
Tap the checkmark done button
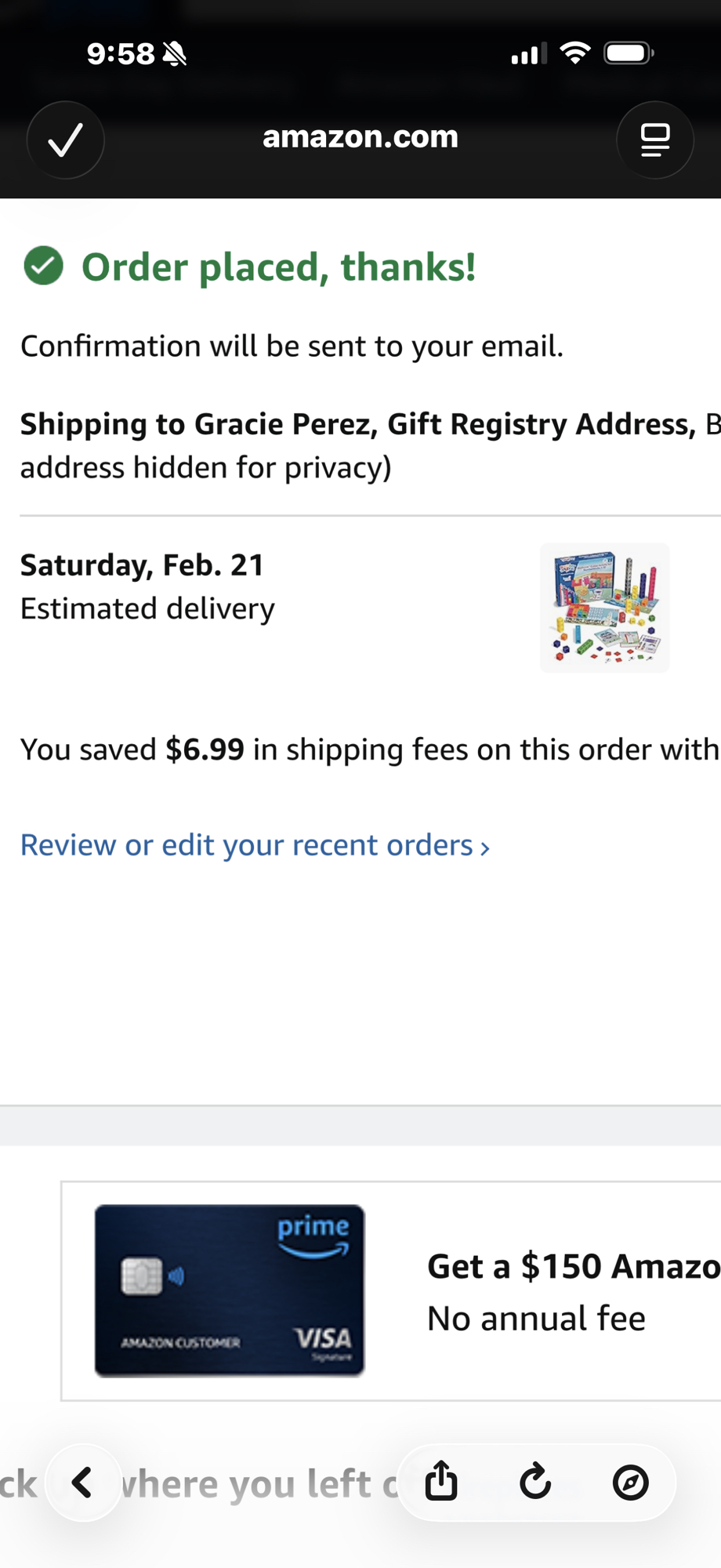[66, 140]
